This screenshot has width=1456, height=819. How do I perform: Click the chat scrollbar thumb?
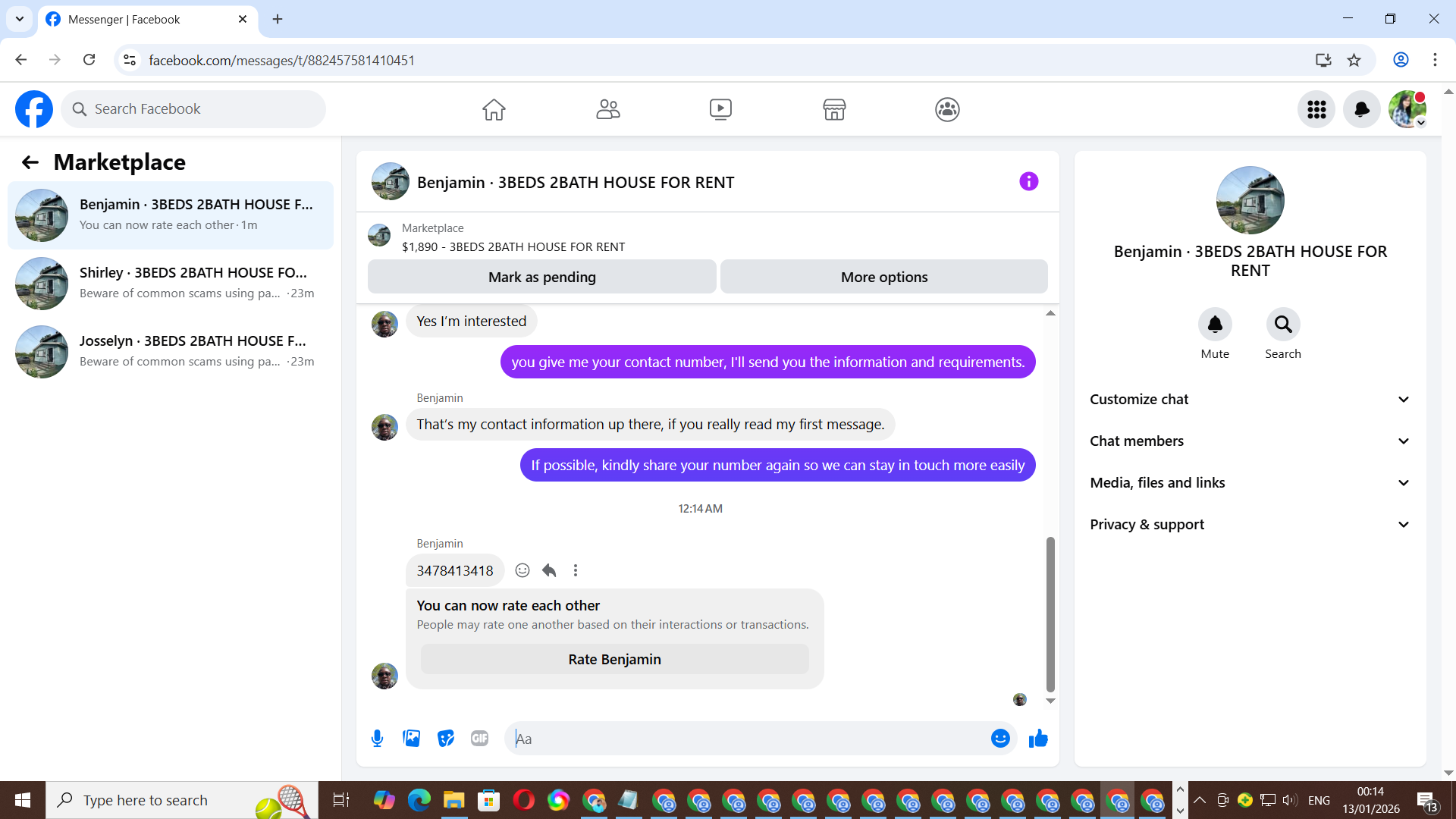coord(1050,614)
